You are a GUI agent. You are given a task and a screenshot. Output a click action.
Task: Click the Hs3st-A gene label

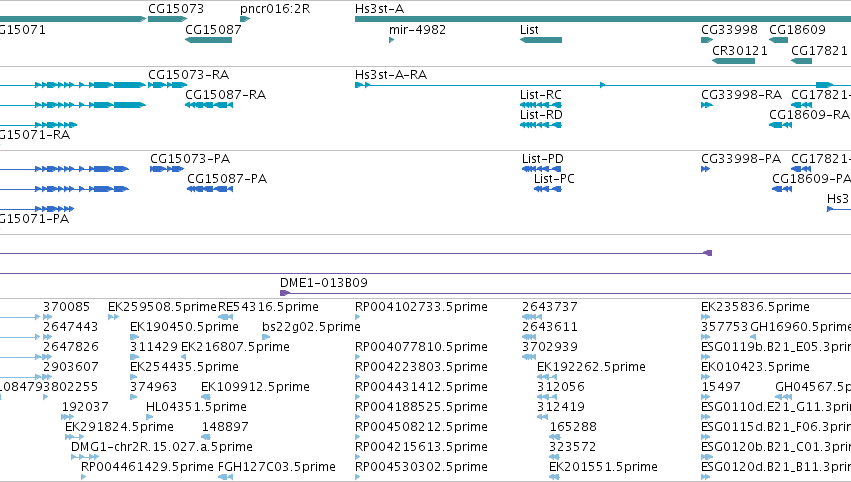(379, 9)
